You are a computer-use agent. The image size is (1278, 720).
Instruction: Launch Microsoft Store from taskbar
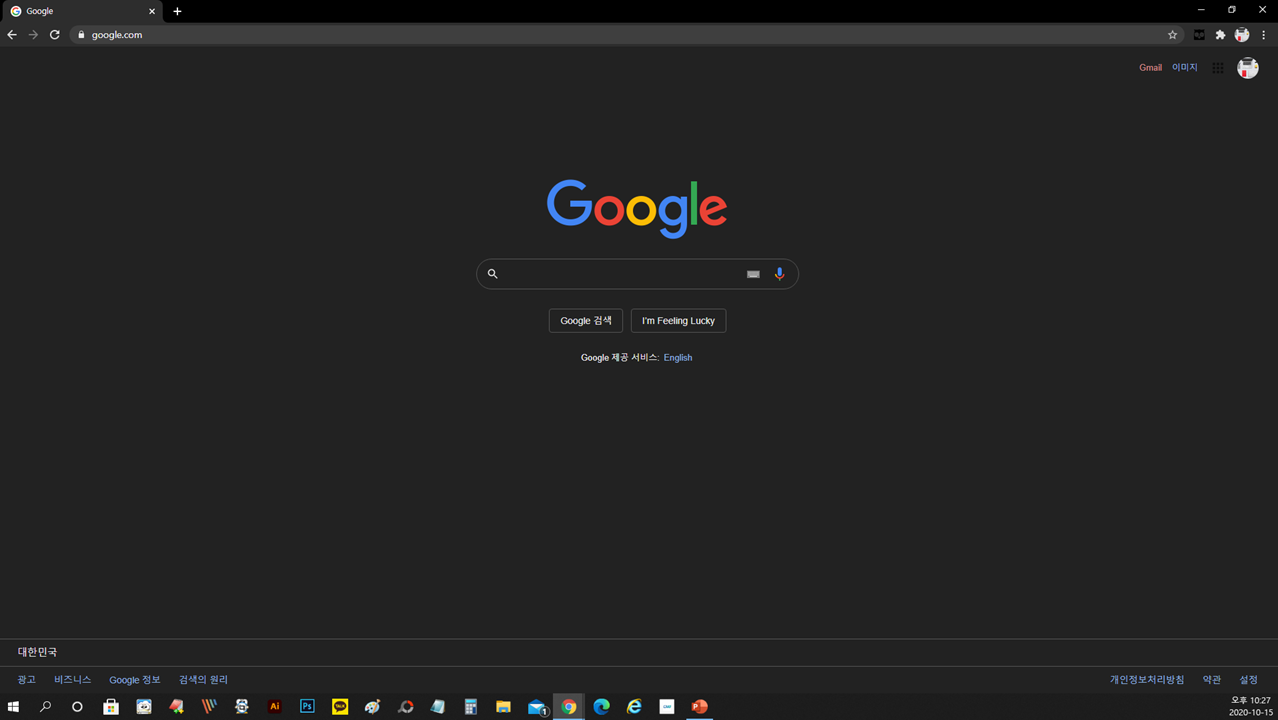111,707
